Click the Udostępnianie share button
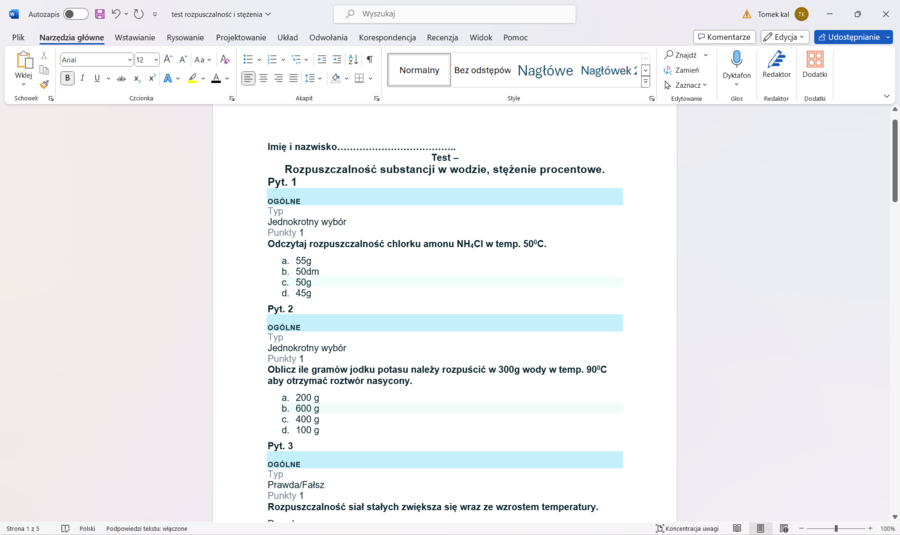This screenshot has width=900, height=535. coord(853,37)
